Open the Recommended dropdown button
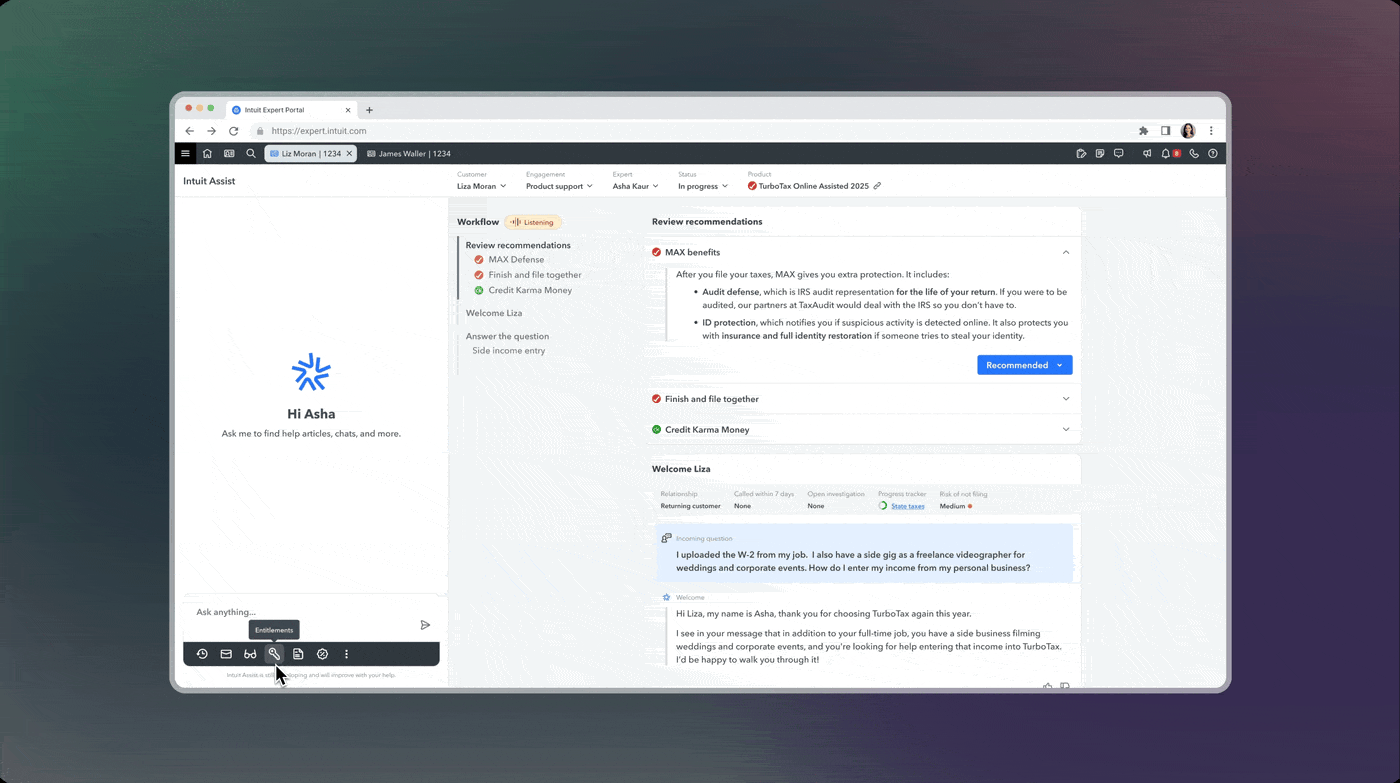 click(x=1025, y=365)
